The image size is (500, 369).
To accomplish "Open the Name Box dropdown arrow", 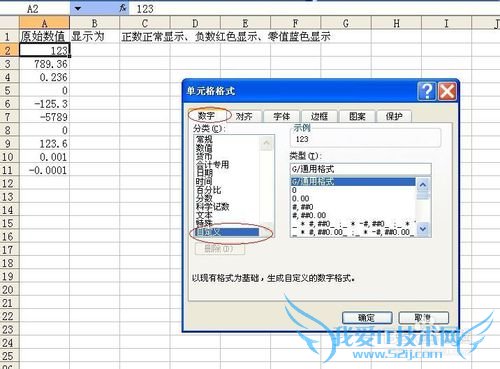I will point(78,9).
